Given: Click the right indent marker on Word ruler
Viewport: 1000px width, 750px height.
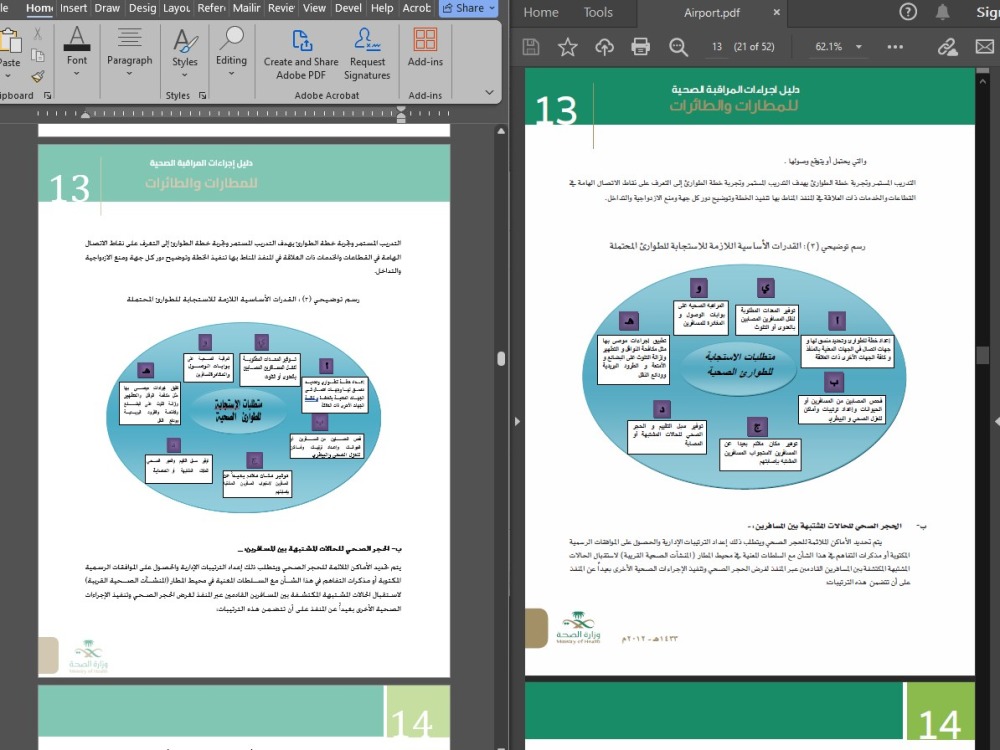Looking at the screenshot, I should pos(401,114).
